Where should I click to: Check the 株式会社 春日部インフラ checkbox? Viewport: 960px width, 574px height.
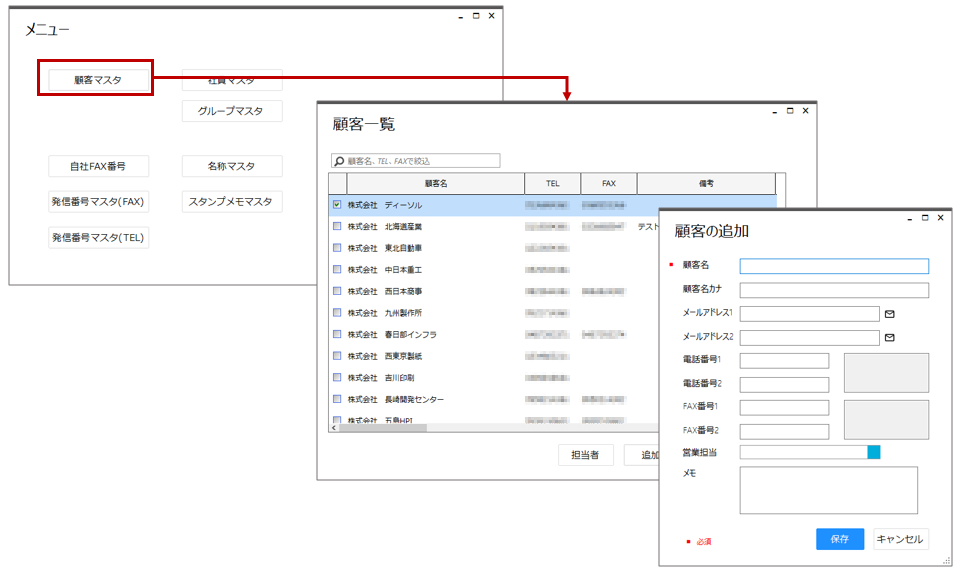tap(337, 334)
